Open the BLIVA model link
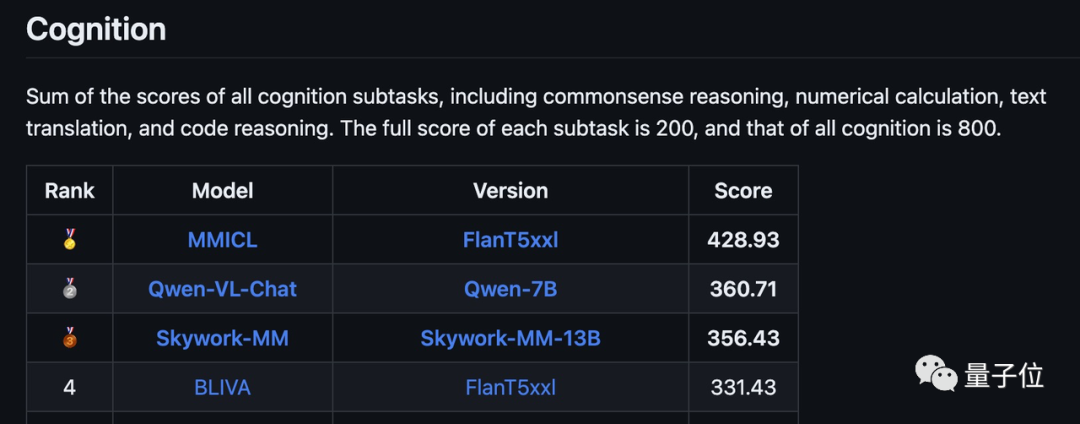 [222, 388]
